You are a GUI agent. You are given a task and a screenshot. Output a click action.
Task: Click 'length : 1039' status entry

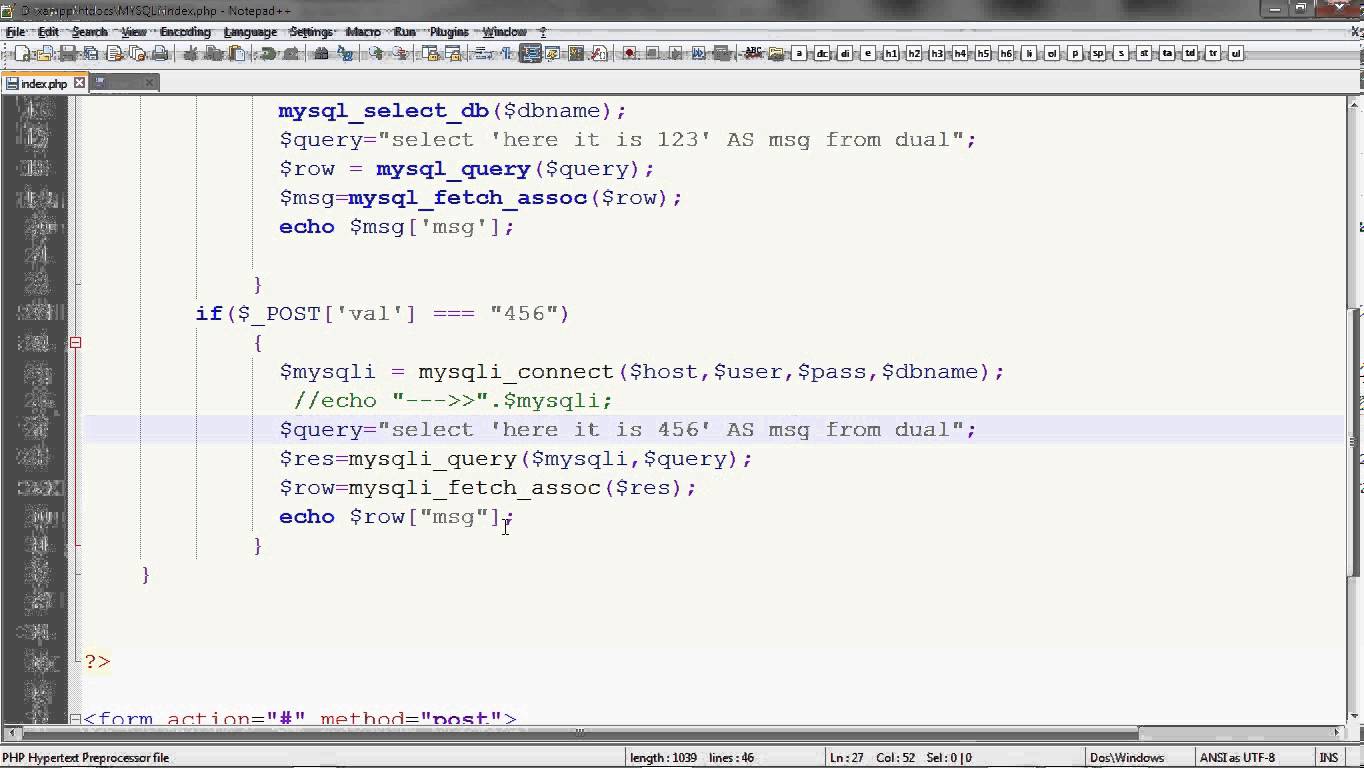663,758
